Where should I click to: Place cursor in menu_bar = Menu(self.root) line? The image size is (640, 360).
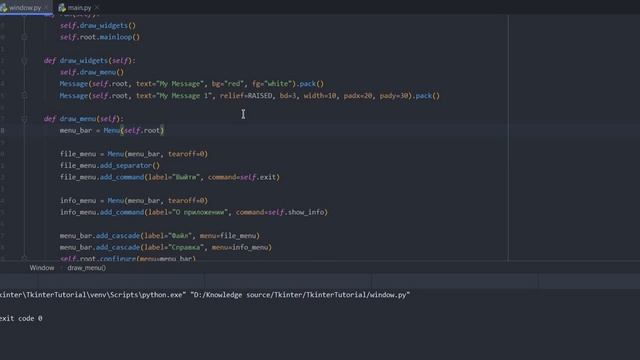[112, 131]
